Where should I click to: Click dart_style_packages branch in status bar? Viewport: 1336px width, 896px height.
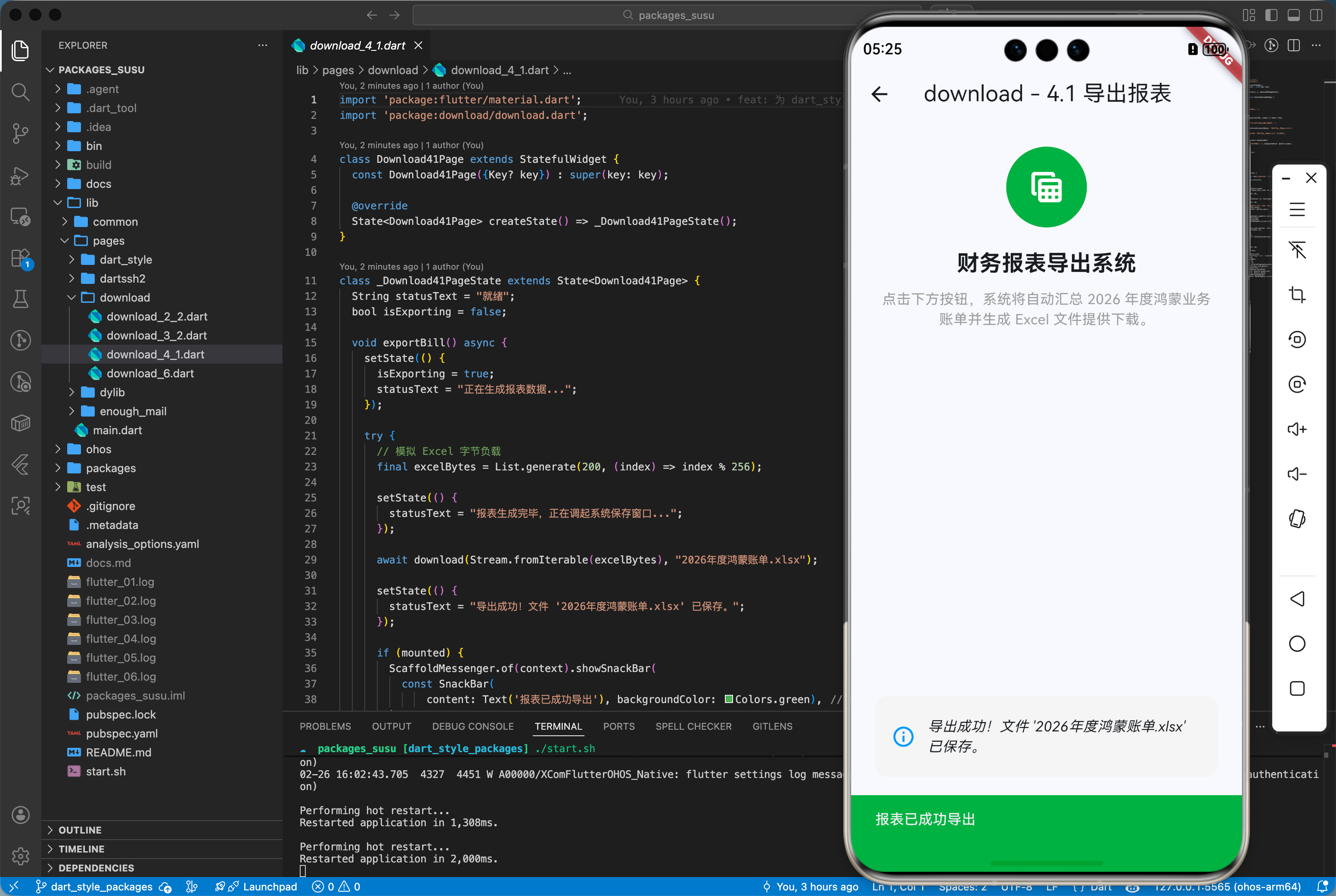(101, 886)
